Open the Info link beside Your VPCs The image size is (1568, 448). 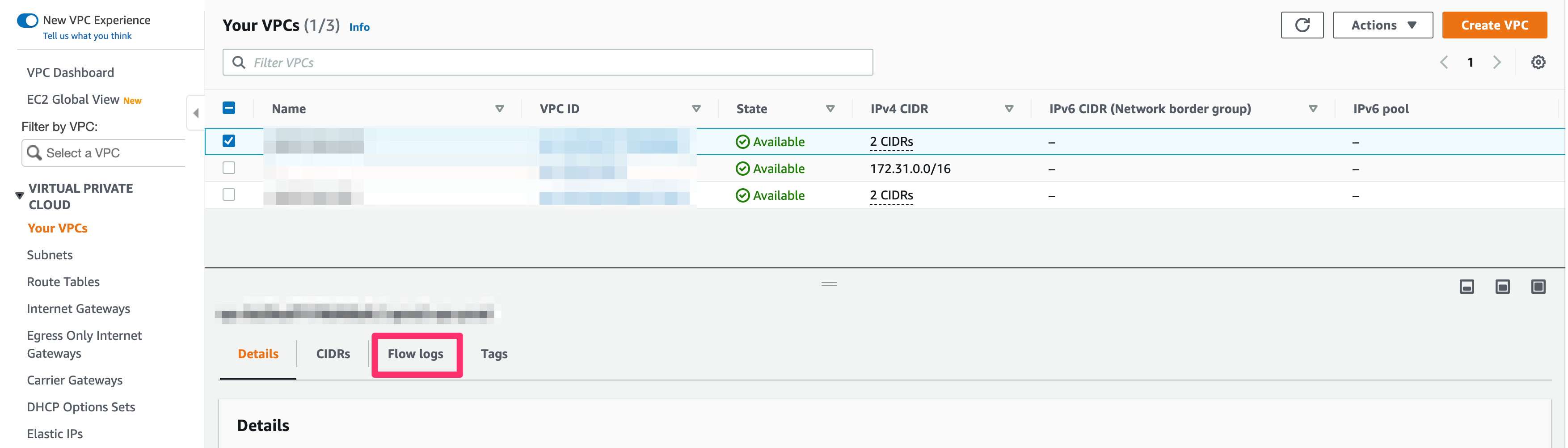[359, 27]
